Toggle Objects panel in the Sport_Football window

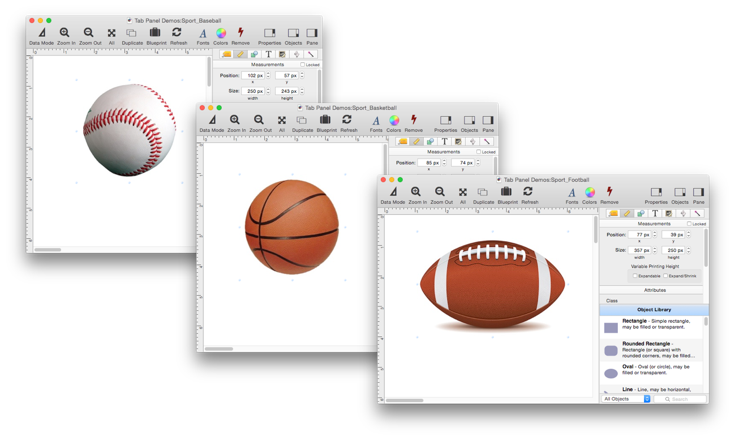(680, 195)
